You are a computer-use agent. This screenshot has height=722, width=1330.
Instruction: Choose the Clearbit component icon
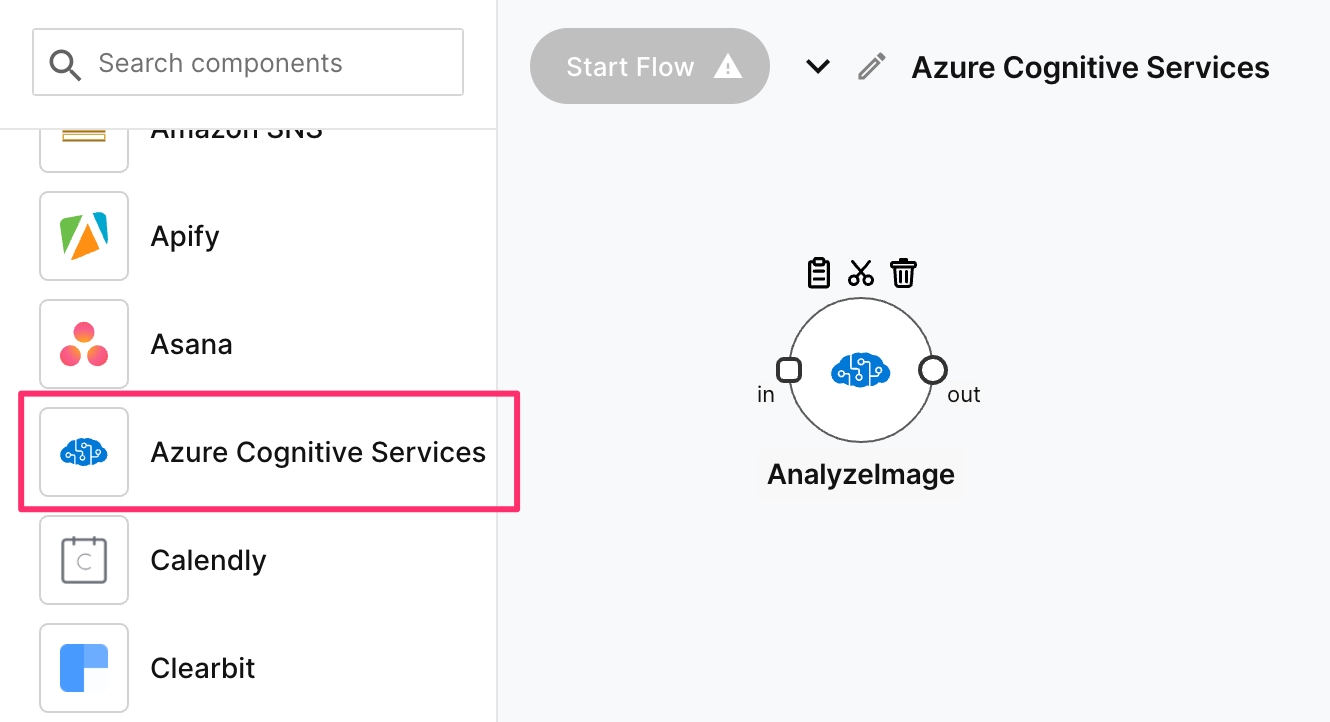point(84,668)
